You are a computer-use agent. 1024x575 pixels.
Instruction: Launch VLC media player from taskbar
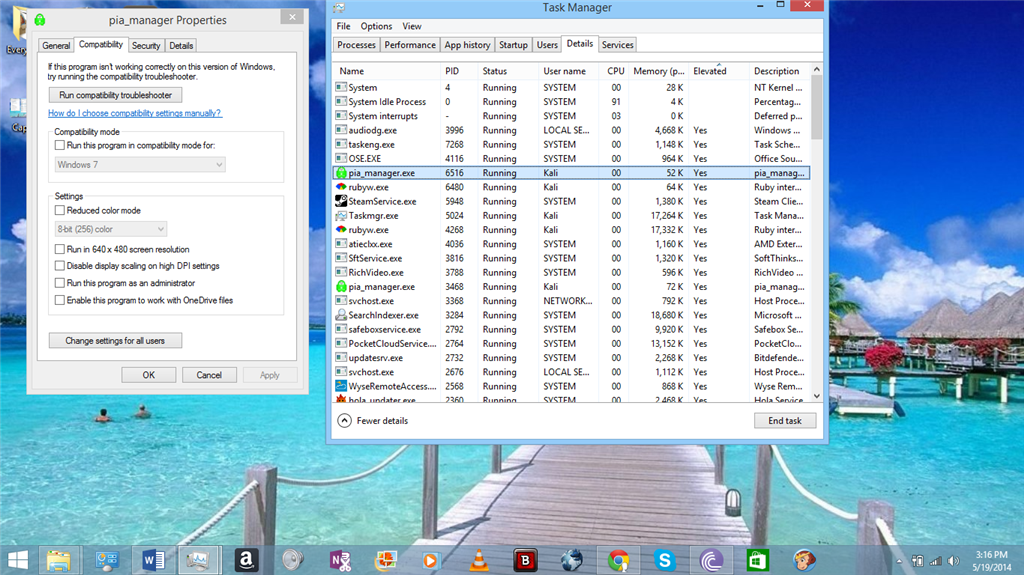(x=479, y=560)
